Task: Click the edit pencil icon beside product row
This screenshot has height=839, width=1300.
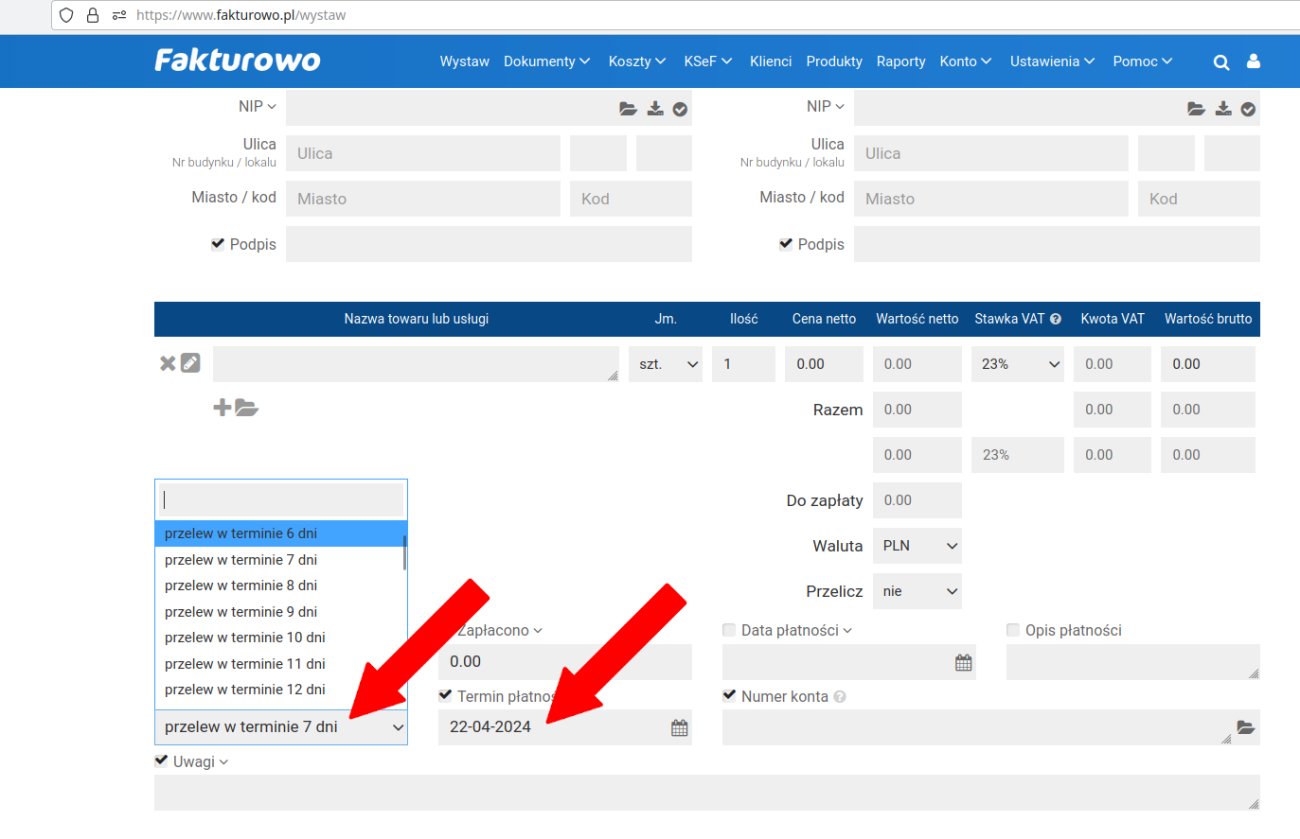Action: pyautogui.click(x=190, y=364)
